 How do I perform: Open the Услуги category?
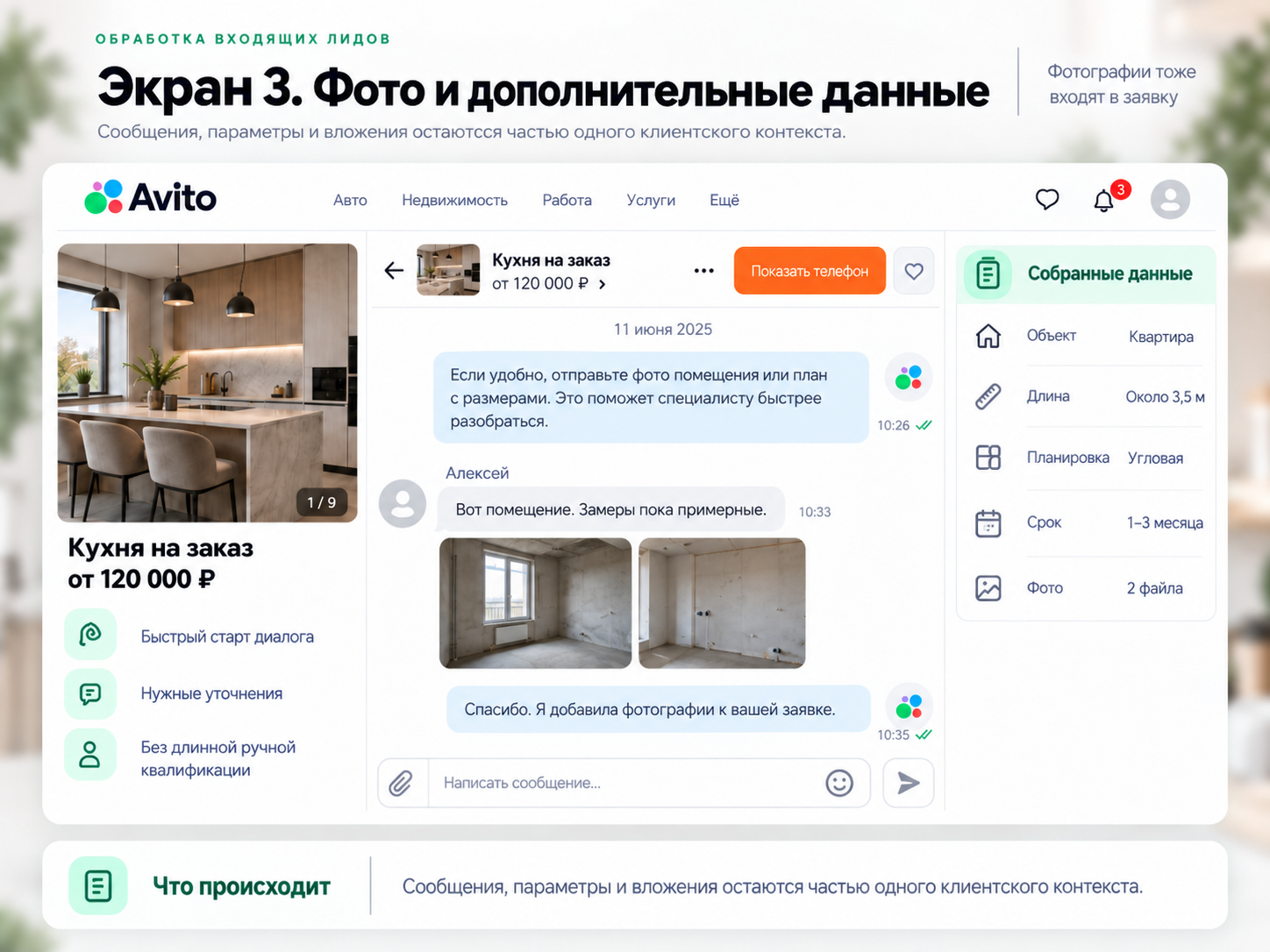click(651, 200)
